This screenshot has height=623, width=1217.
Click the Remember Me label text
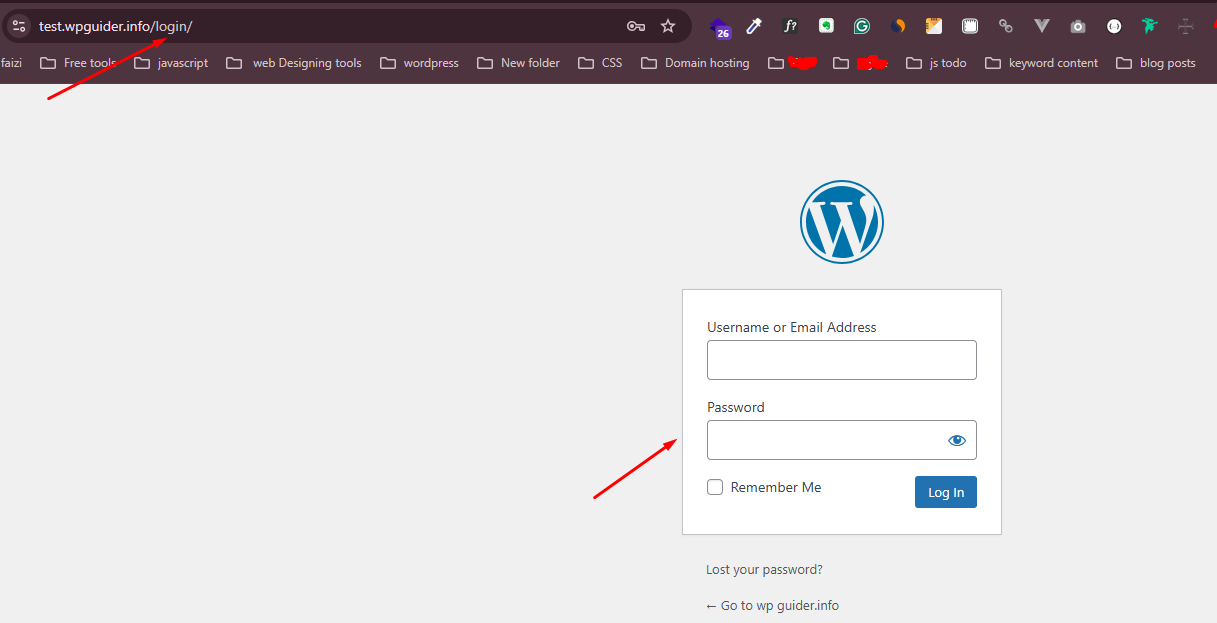point(776,487)
